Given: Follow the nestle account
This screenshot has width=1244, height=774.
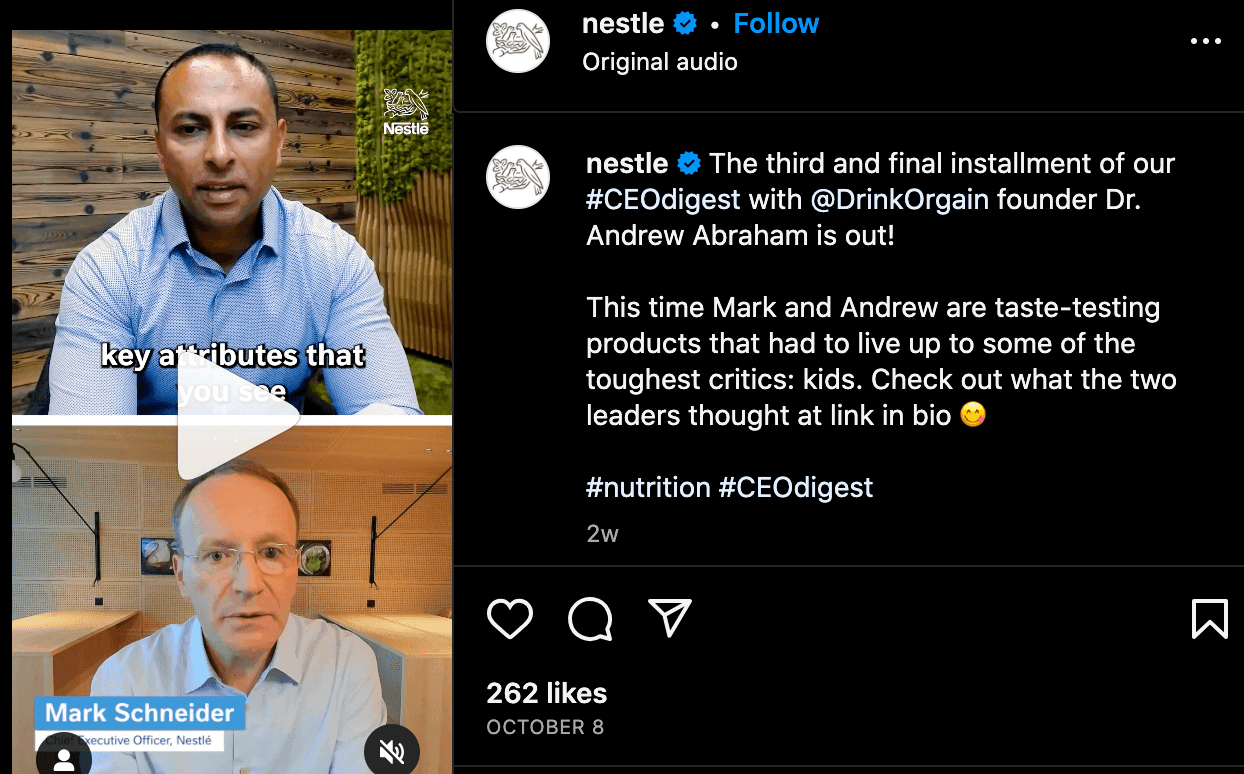Looking at the screenshot, I should tap(776, 24).
